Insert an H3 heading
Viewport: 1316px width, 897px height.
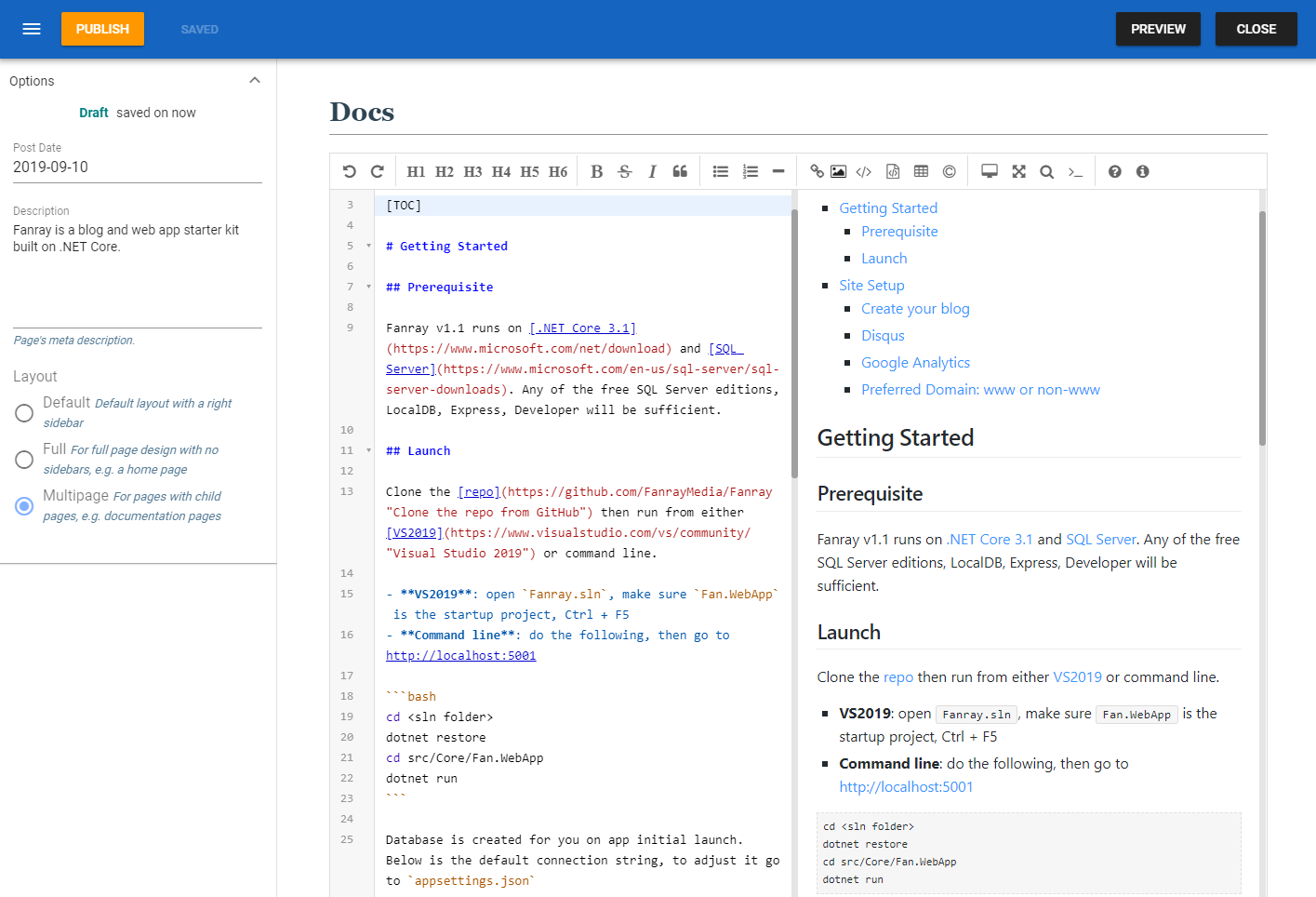[472, 171]
